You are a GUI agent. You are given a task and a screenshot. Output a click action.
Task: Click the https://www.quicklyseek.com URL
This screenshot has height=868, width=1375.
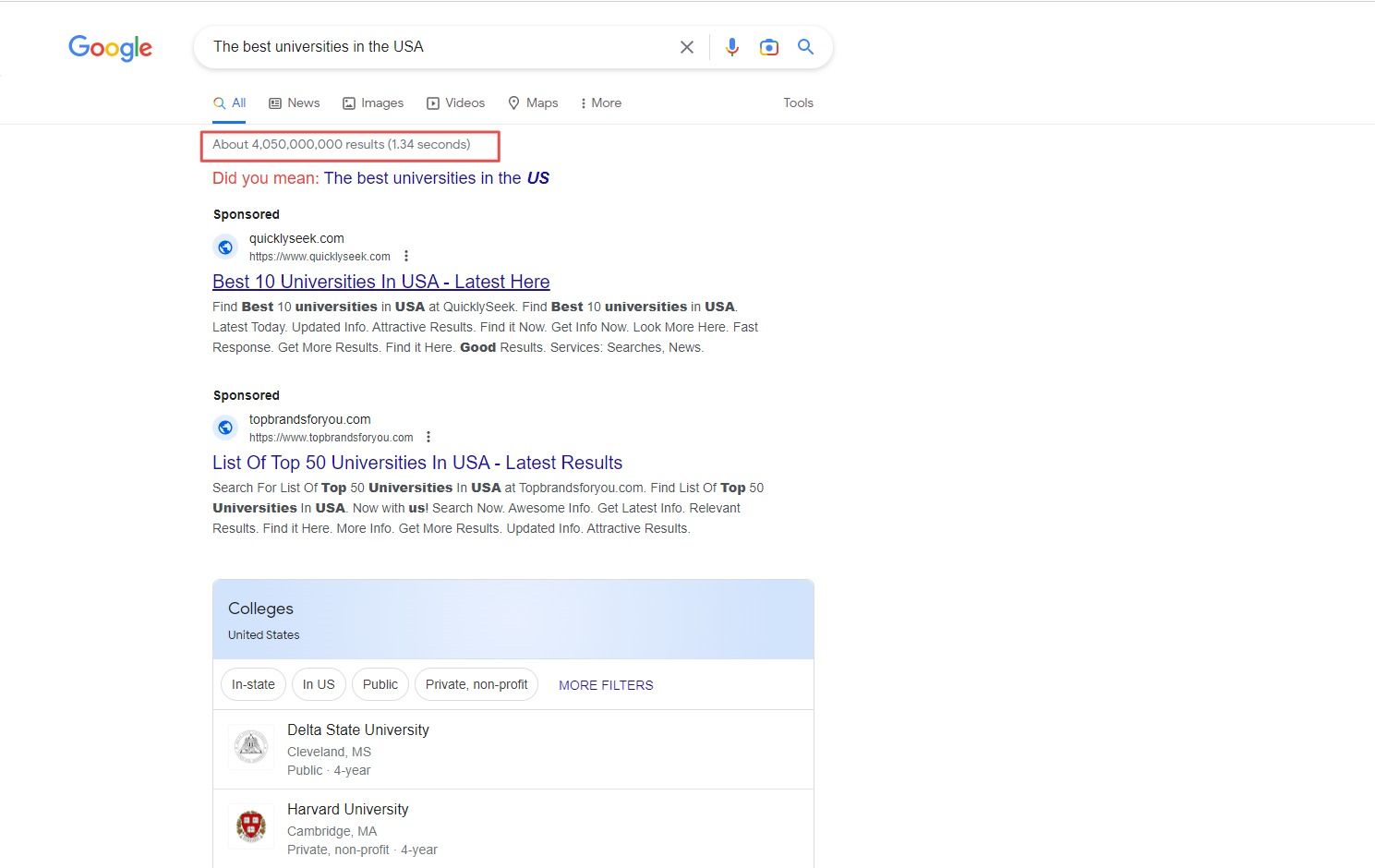pyautogui.click(x=320, y=257)
